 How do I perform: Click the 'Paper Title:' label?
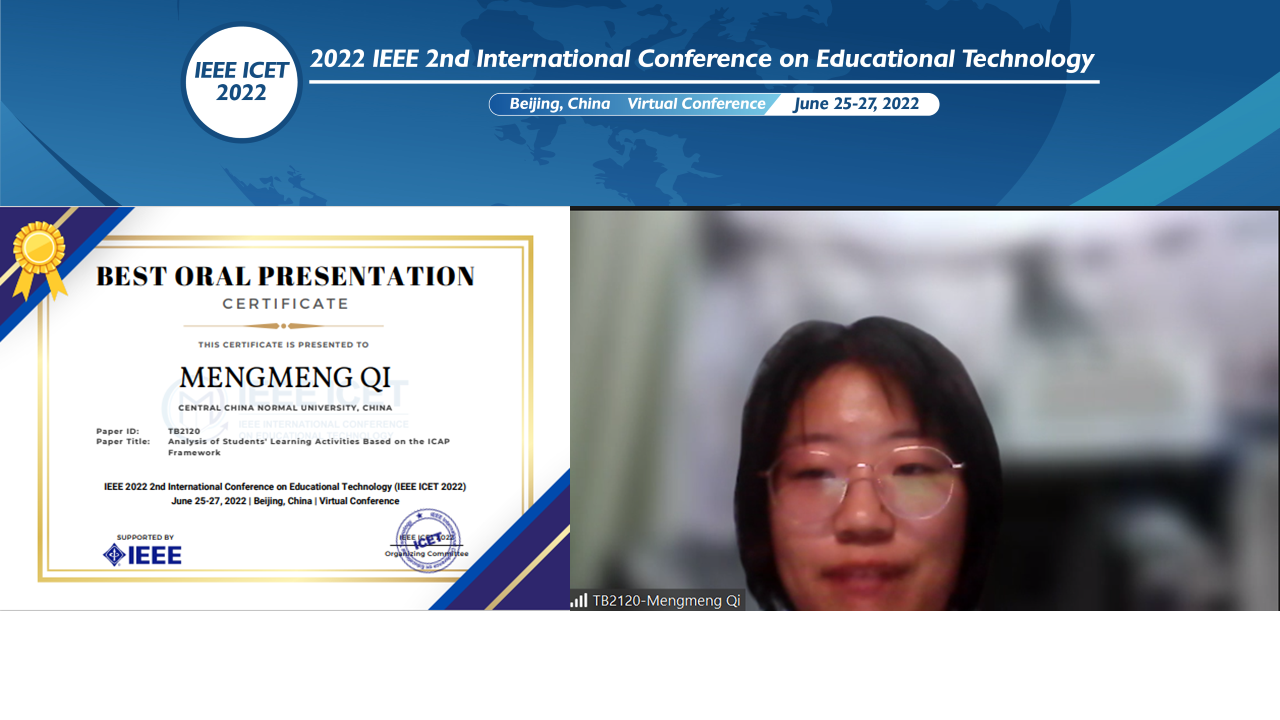[123, 441]
